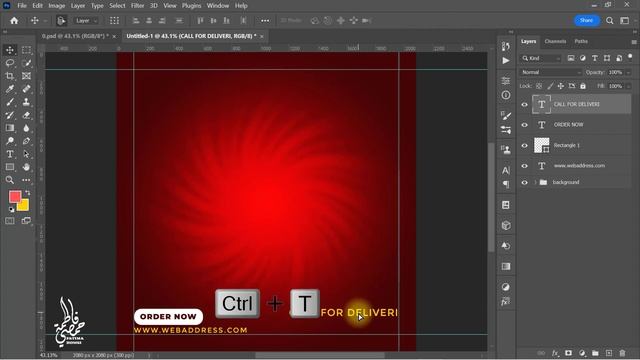Click the Home icon in options bar

(x=14, y=20)
